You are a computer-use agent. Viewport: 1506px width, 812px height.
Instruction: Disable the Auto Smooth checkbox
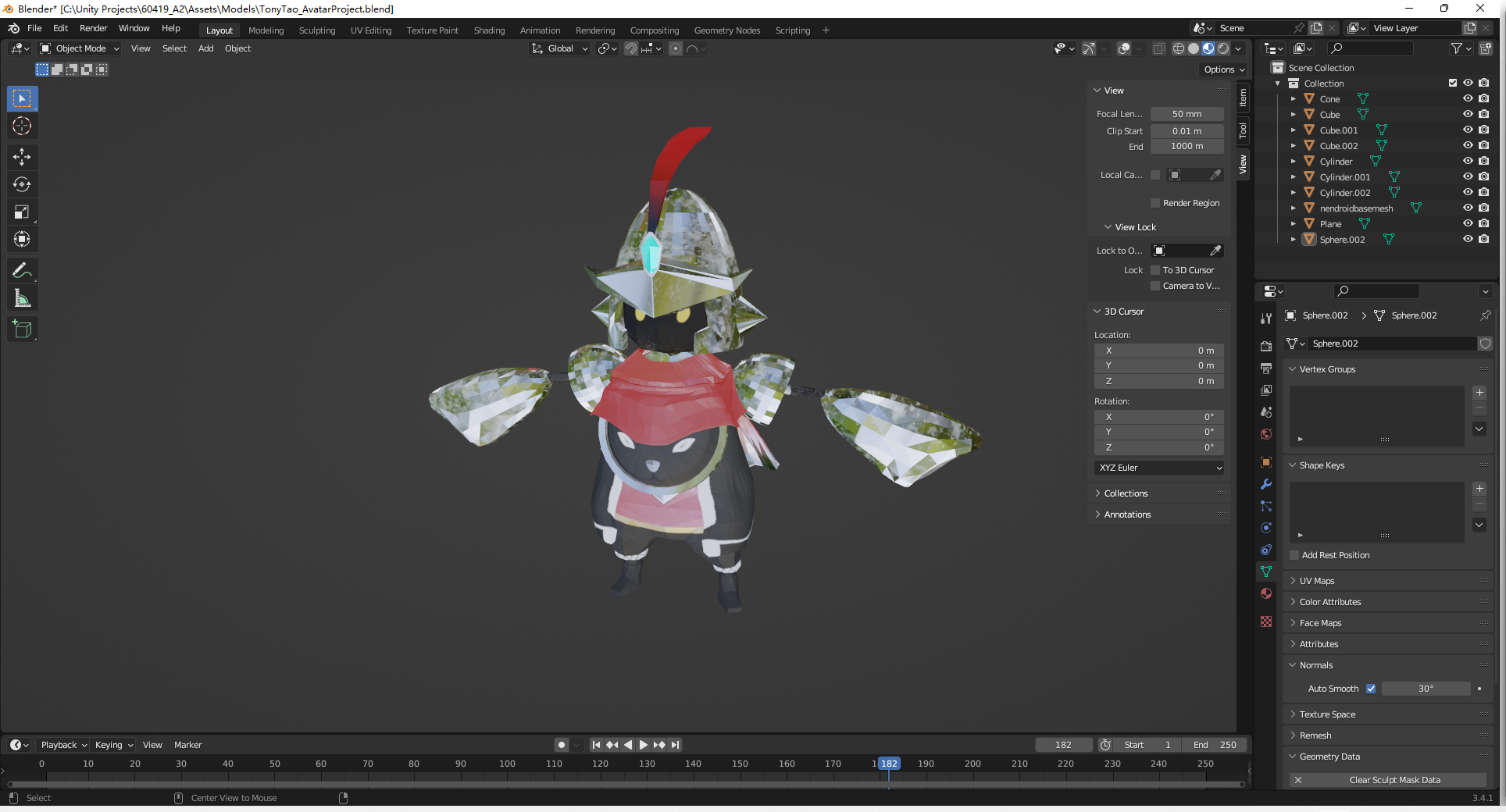1371,689
